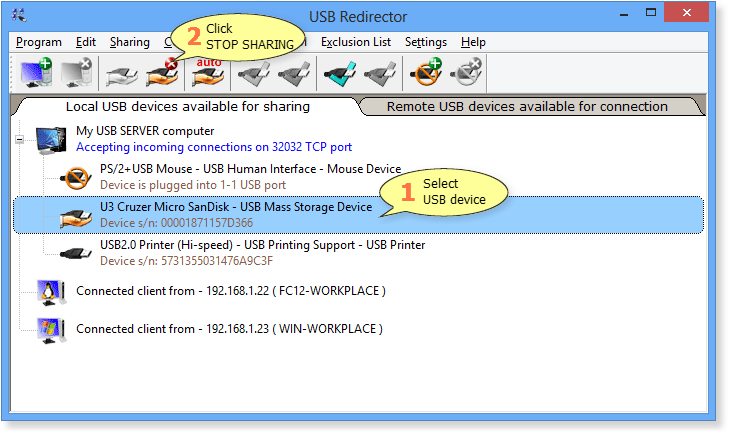Click grey checkmark icon right of teal one
Image resolution: width=729 pixels, height=434 pixels.
[380, 74]
